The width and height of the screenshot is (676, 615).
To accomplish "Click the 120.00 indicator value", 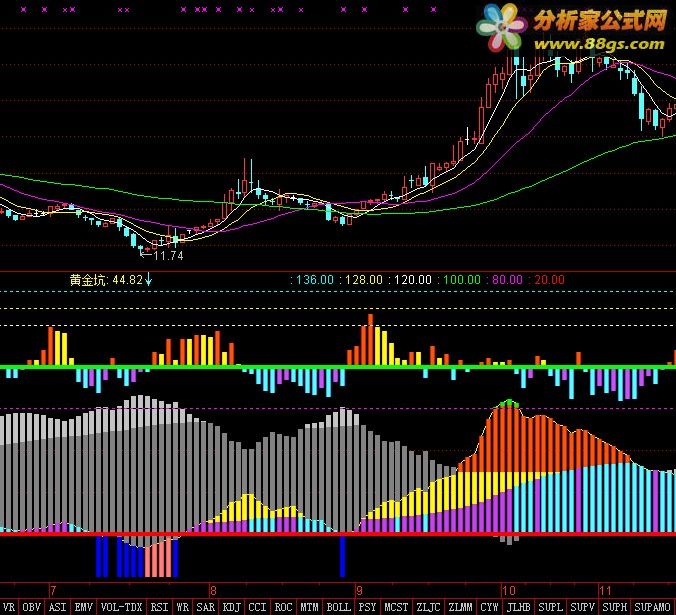I will 413,280.
